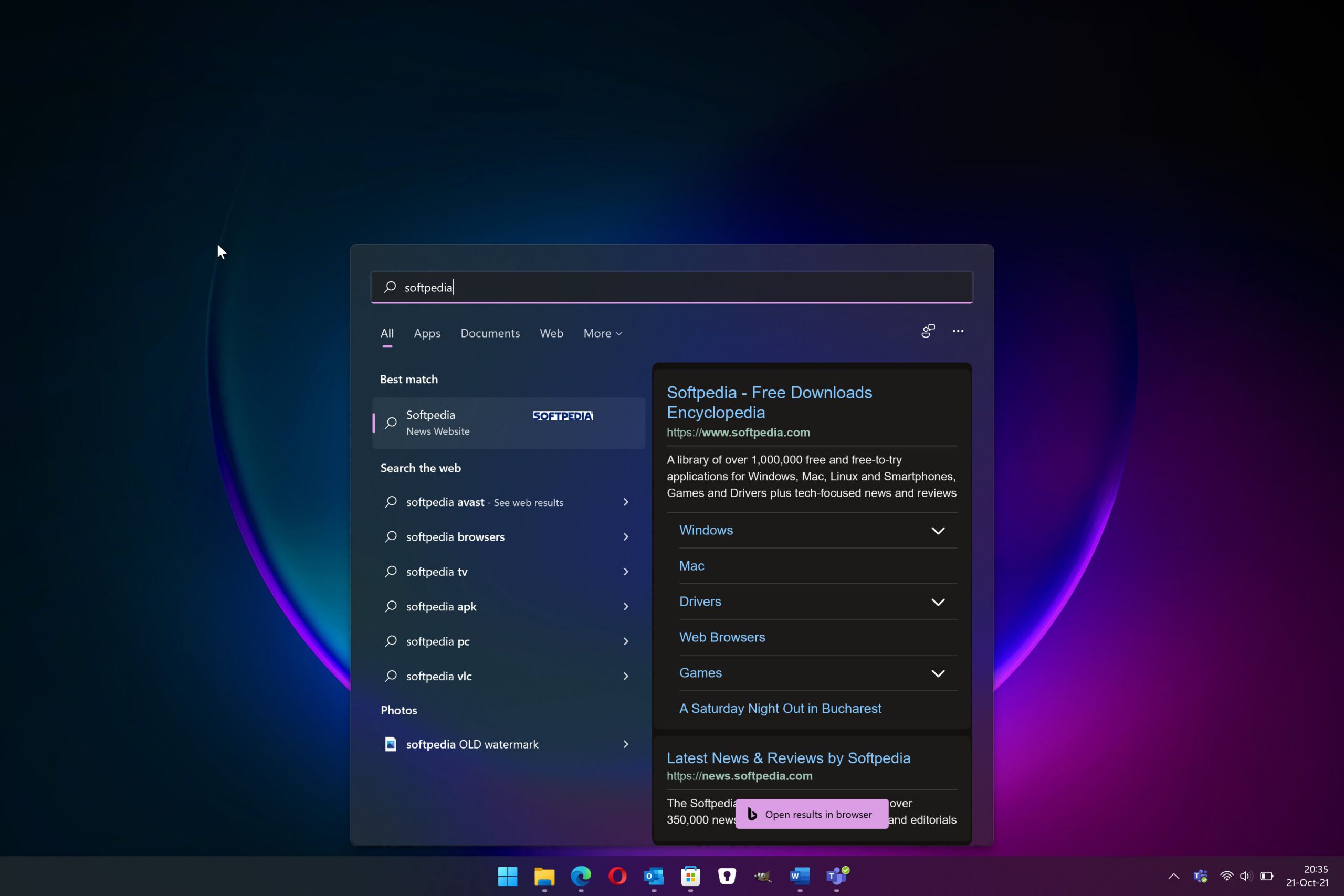Viewport: 1344px width, 896px height.
Task: Click the Teams system tray icon
Action: [1201, 876]
